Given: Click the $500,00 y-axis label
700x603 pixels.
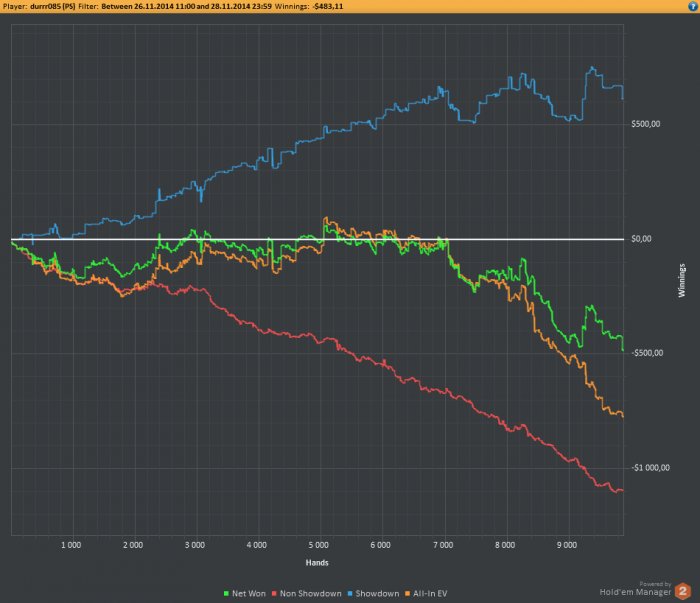Looking at the screenshot, I should tap(646, 124).
